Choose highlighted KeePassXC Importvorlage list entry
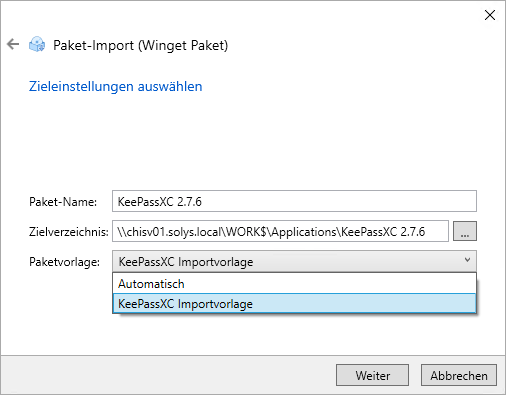 click(x=294, y=303)
